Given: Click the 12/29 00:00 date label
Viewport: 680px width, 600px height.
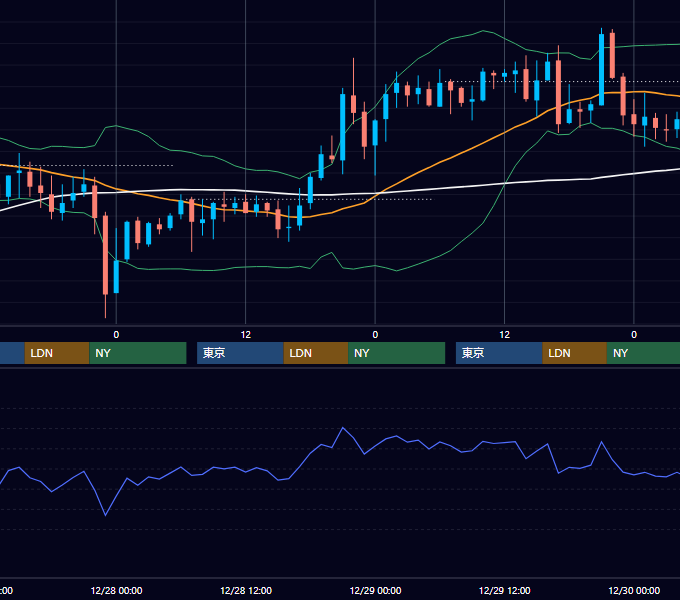Looking at the screenshot, I should click(x=375, y=590).
